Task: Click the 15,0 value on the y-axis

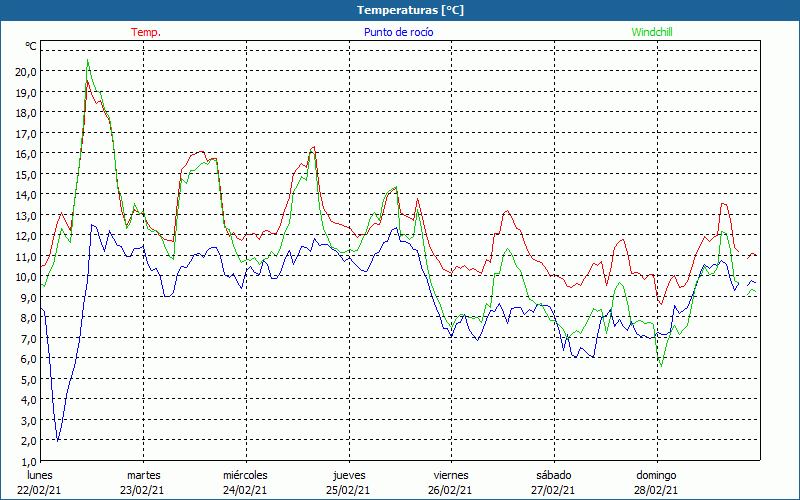Action: (26, 174)
